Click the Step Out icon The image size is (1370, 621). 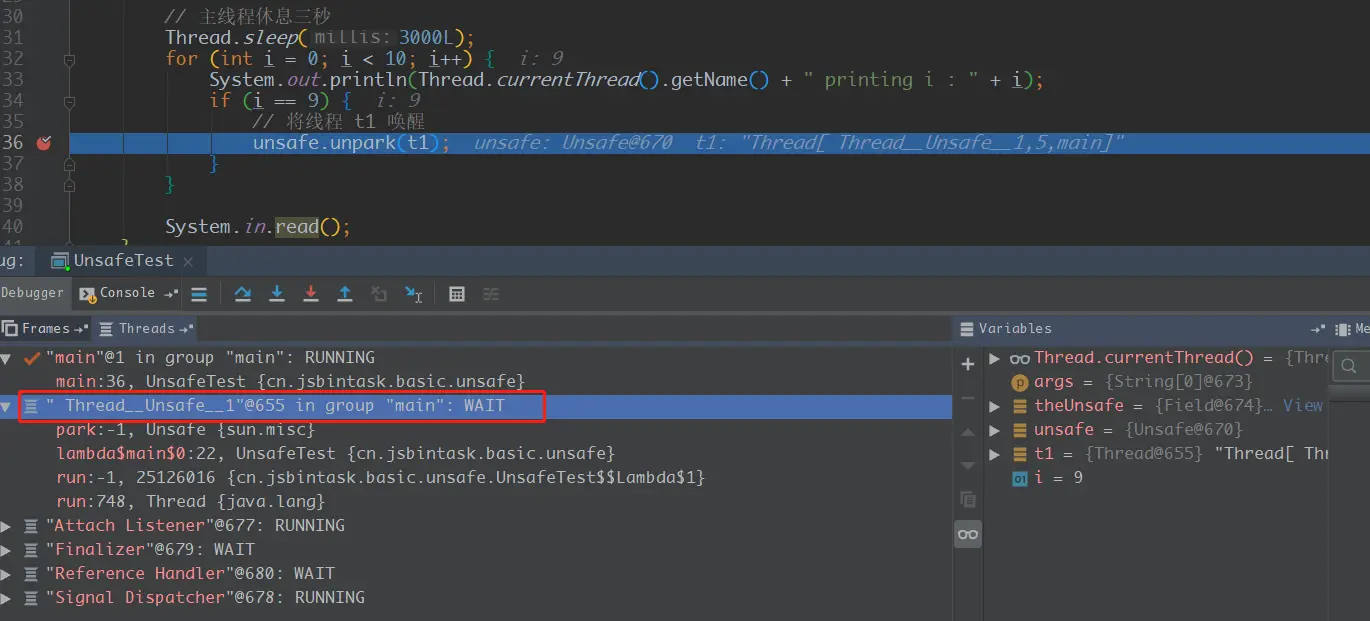[x=345, y=293]
